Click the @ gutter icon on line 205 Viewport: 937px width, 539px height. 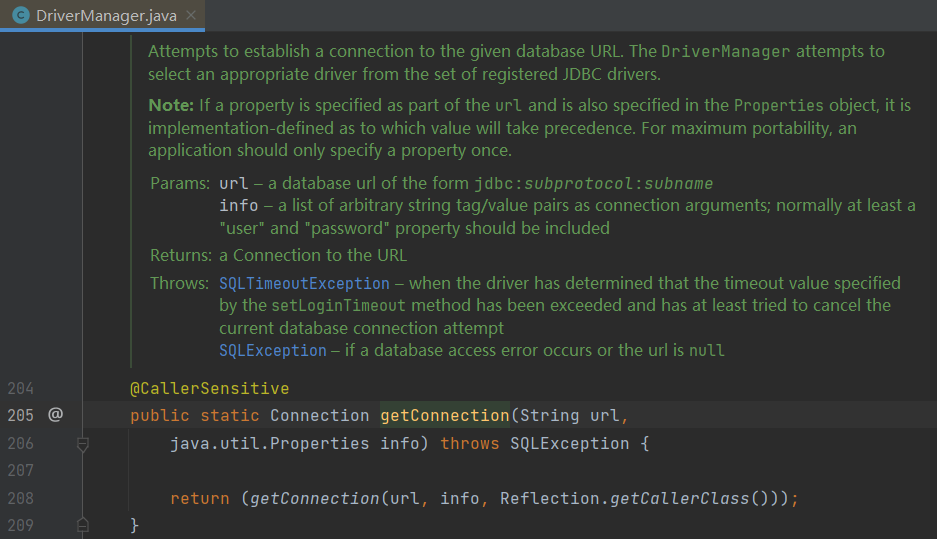coord(55,415)
